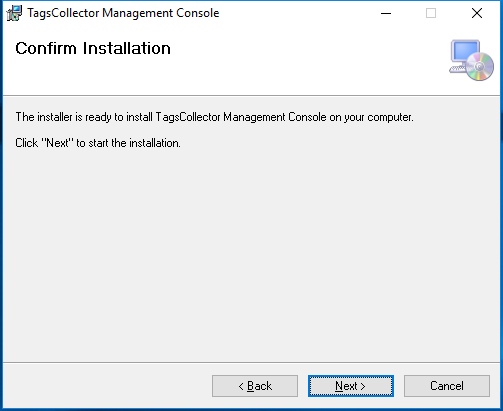The image size is (503, 411).
Task: Click the Confirm Installation heading
Action: pyautogui.click(x=93, y=48)
